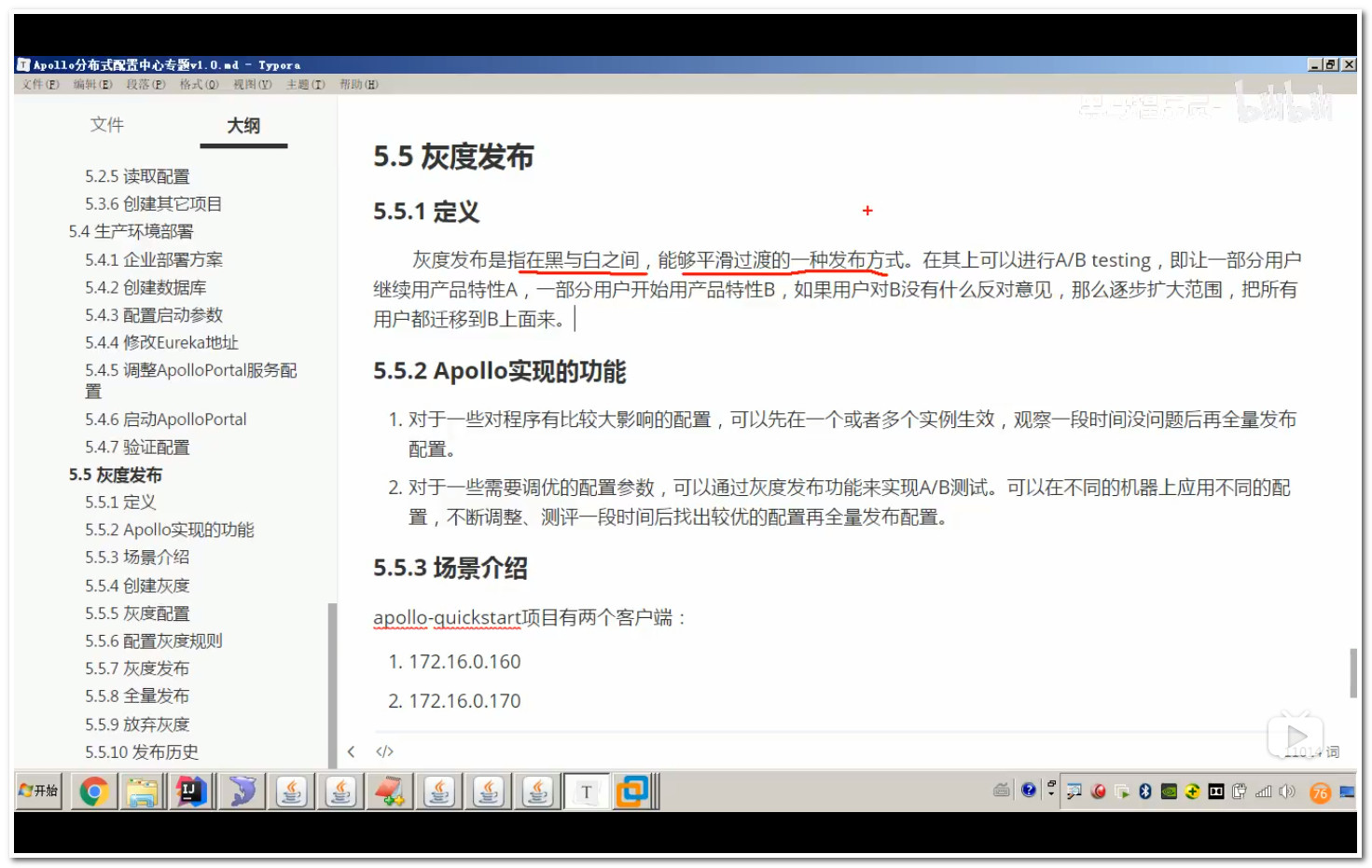Image resolution: width=1372 pixels, height=868 pixels.
Task: Select outline item 5.4.6 启动ApolloPortal
Action: [x=166, y=420]
